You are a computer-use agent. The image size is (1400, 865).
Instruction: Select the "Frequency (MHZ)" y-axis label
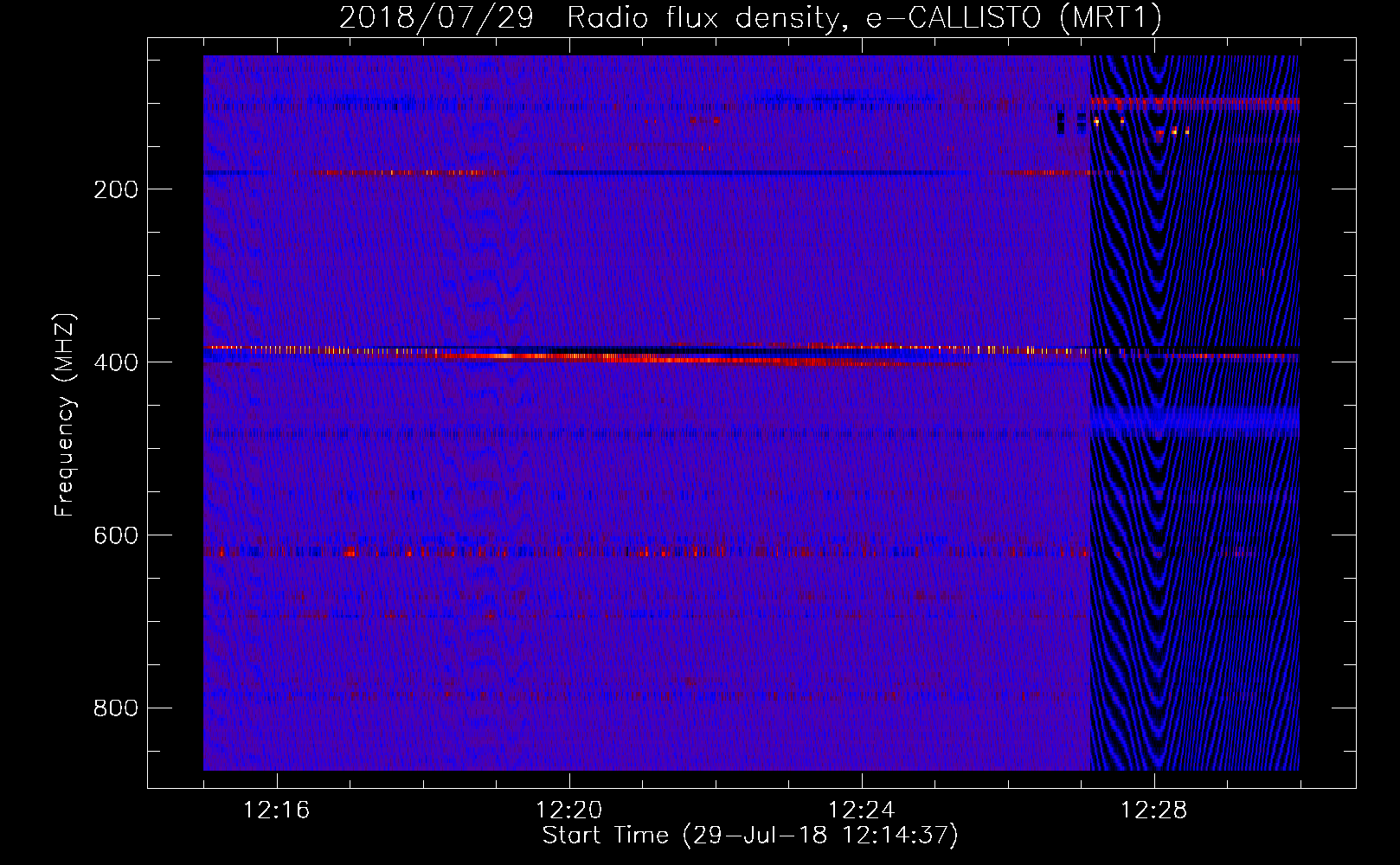(65, 415)
